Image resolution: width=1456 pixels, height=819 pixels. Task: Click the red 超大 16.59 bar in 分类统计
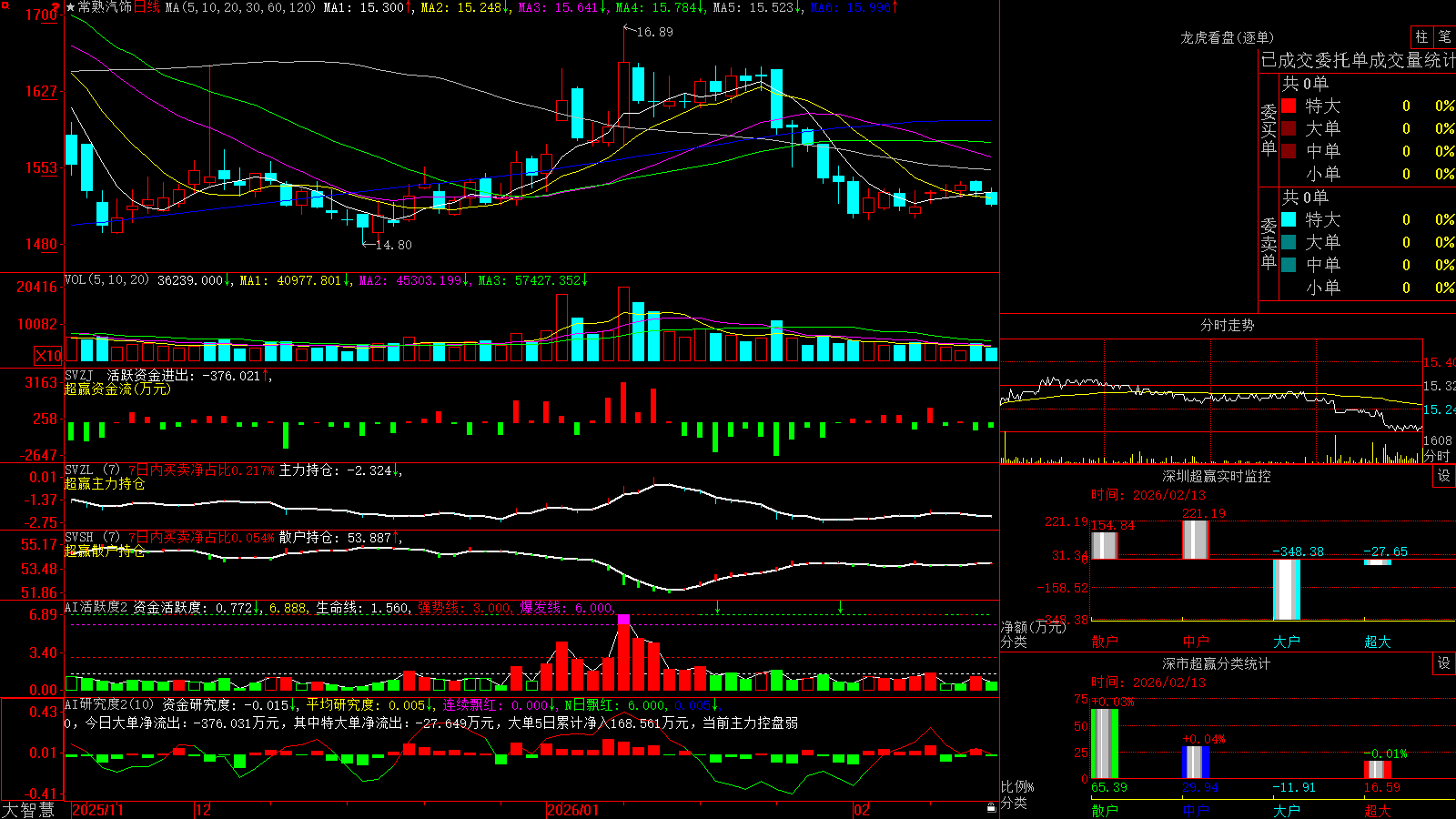1377,769
